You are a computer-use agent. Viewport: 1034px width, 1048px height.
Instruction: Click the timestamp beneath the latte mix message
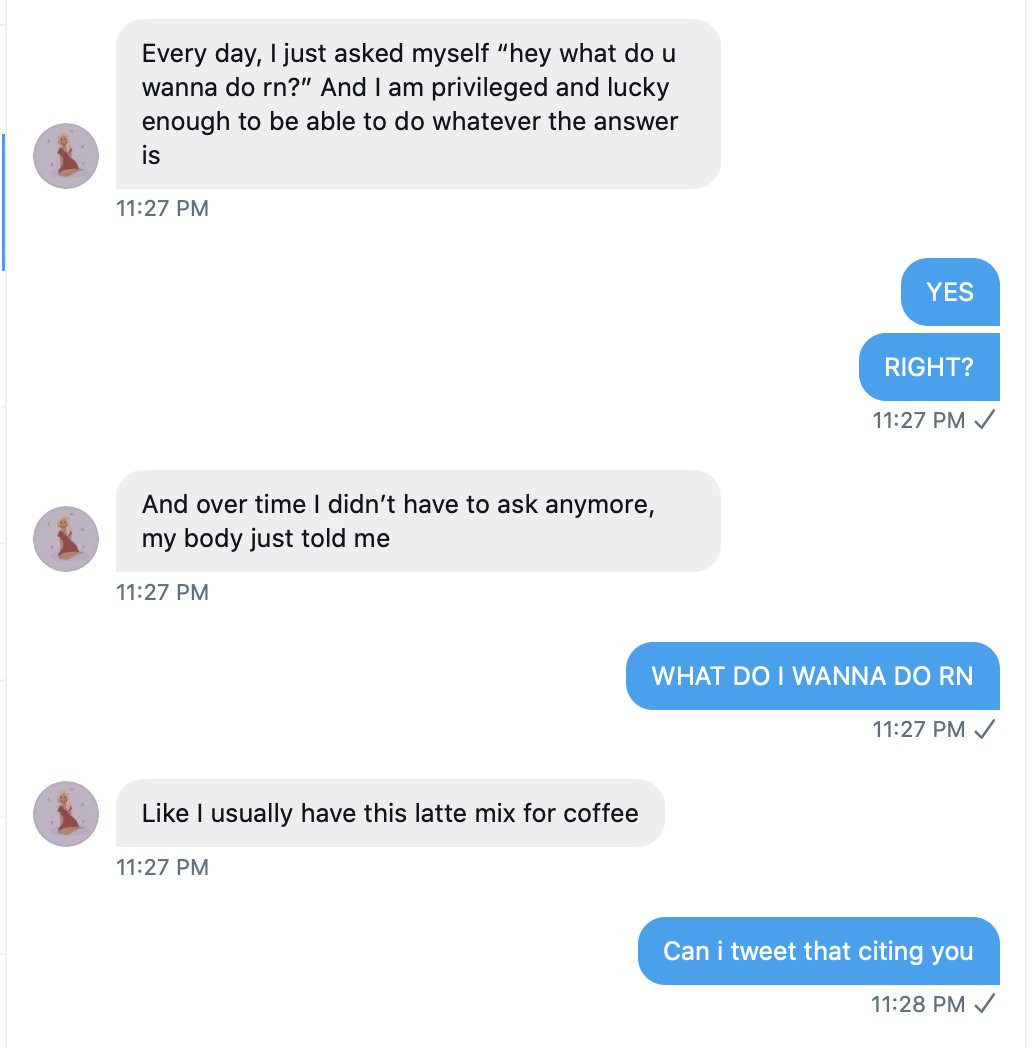162,867
